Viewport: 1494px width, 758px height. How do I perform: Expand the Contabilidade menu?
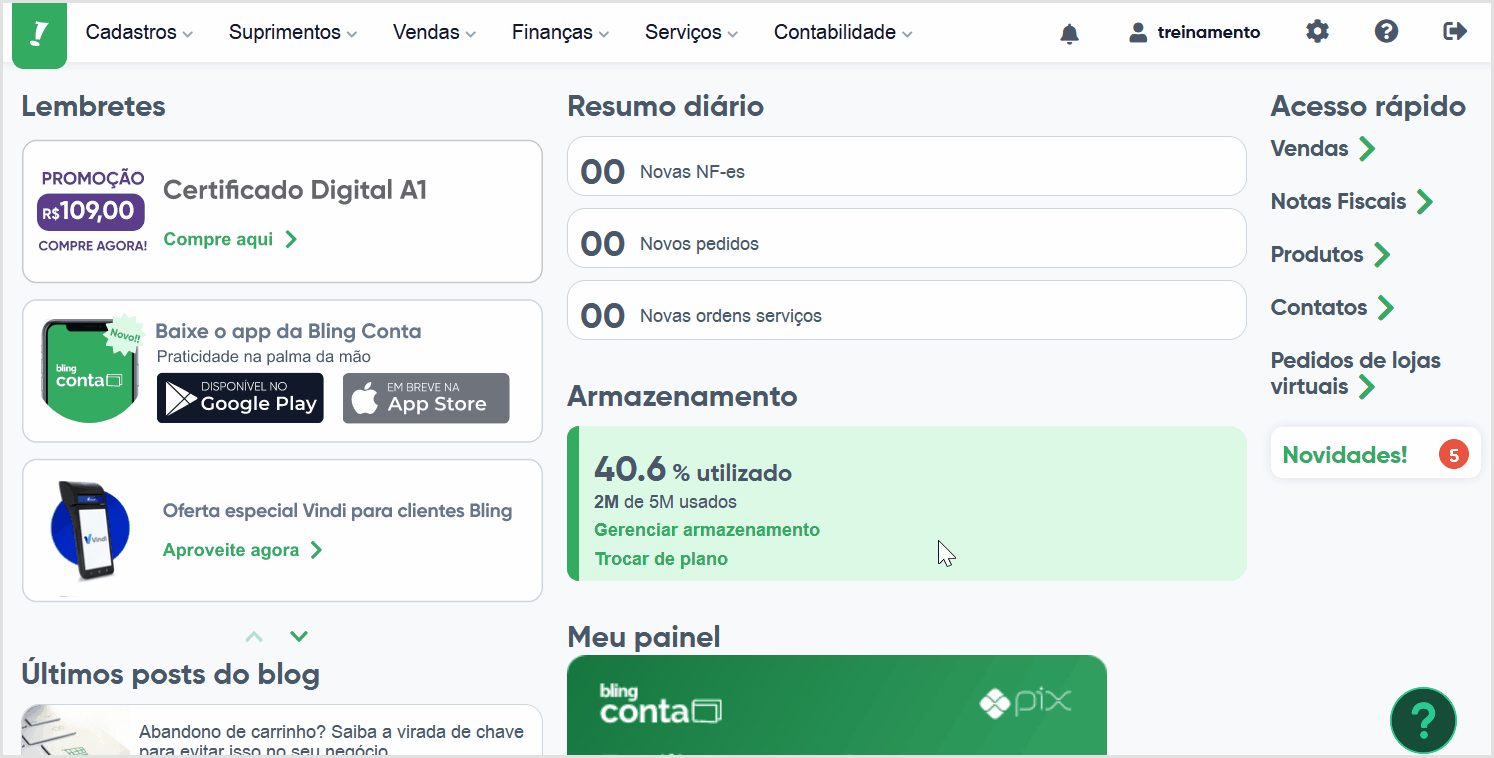(843, 32)
